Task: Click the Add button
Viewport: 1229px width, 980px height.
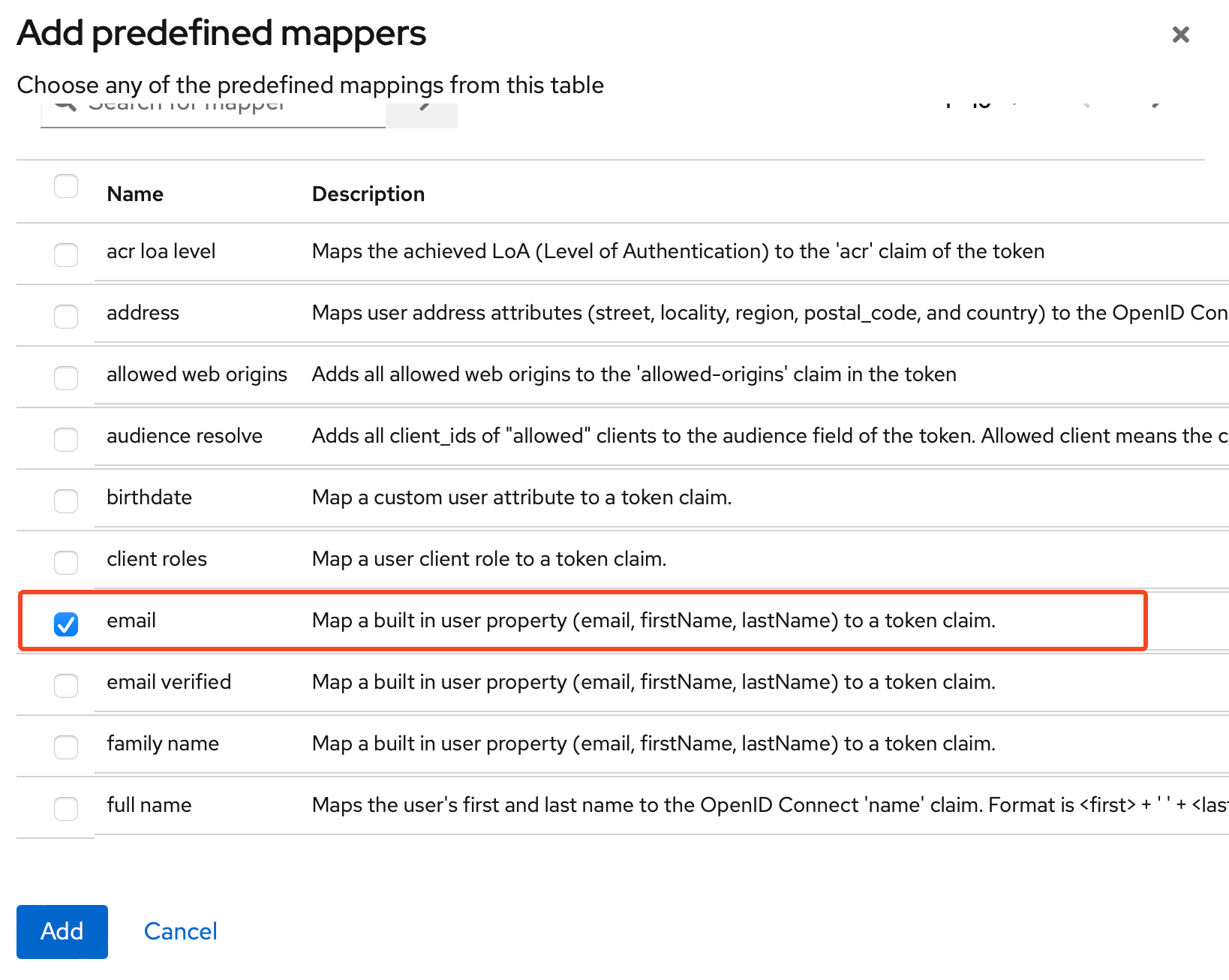Action: click(62, 931)
